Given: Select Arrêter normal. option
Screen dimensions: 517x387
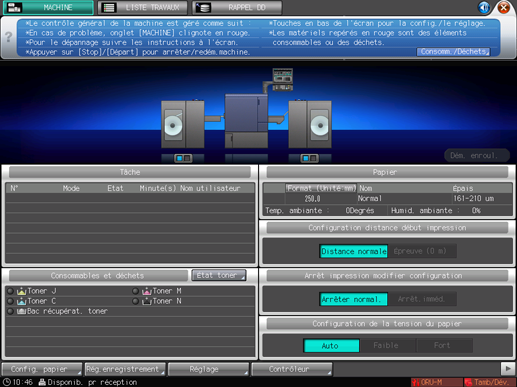Looking at the screenshot, I should click(x=354, y=299).
